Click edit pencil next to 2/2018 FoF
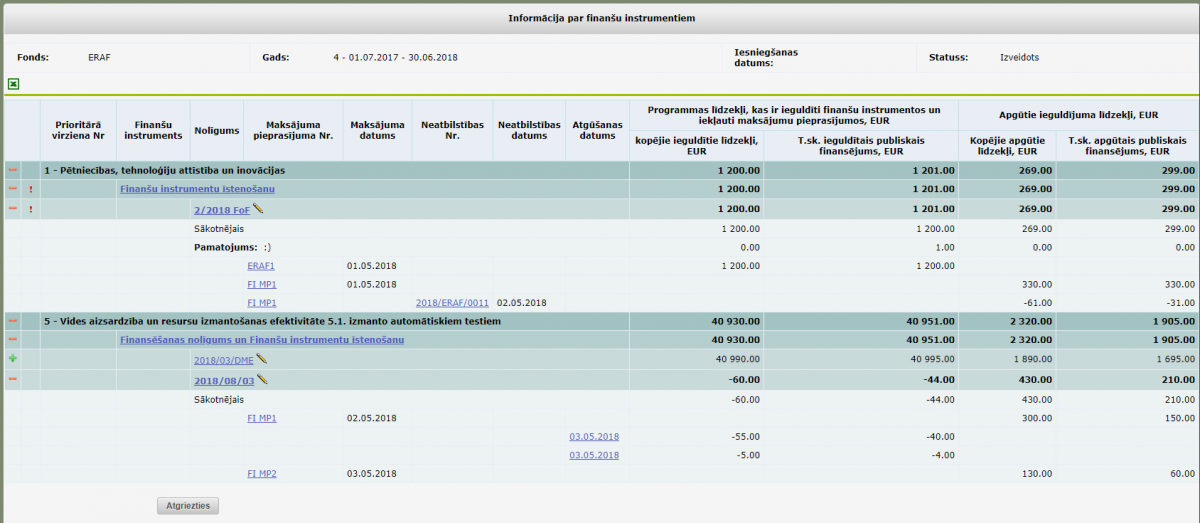1200x523 pixels. pyautogui.click(x=258, y=208)
